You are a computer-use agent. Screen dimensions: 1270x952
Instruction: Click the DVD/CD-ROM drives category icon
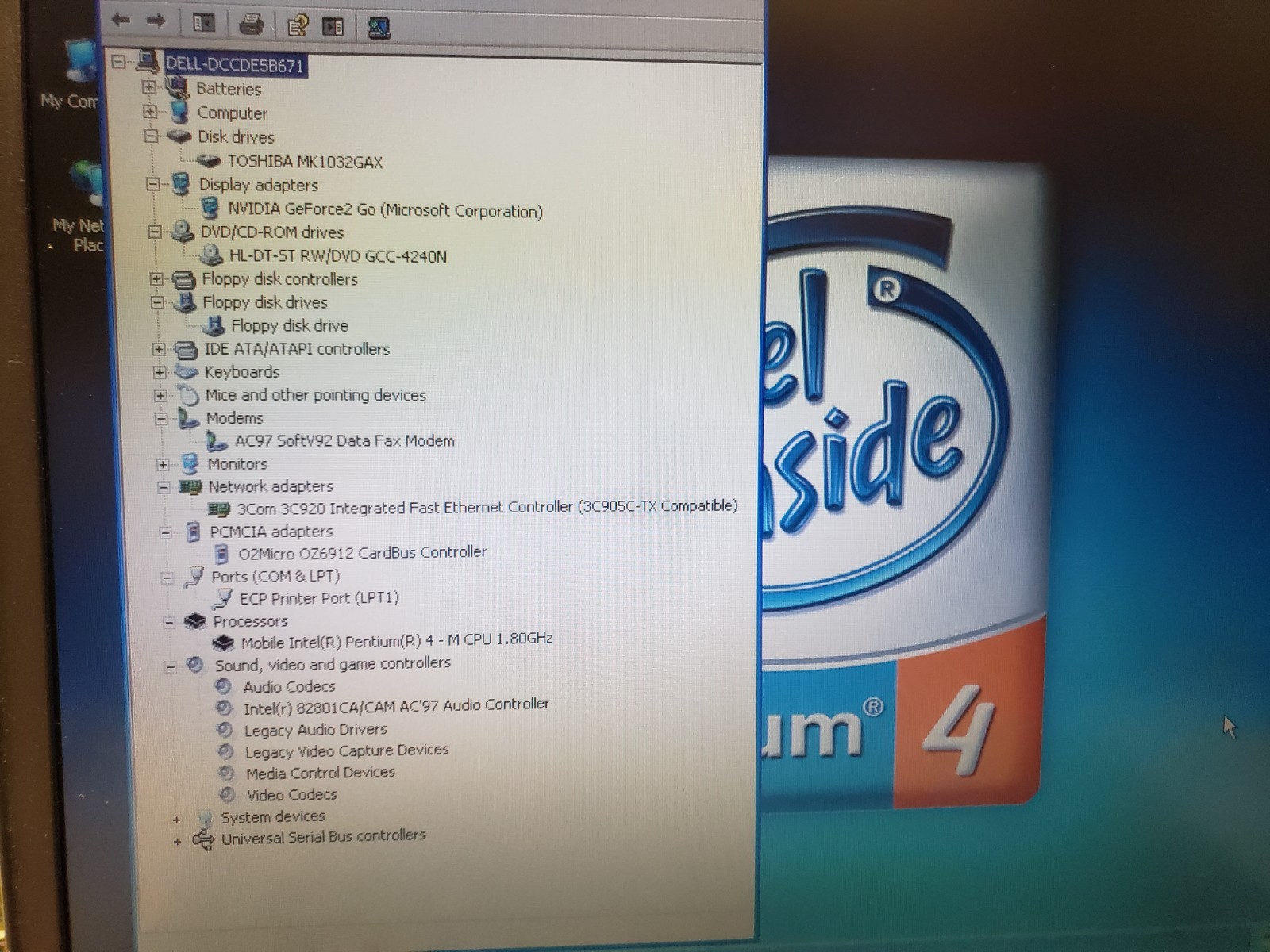click(x=183, y=232)
